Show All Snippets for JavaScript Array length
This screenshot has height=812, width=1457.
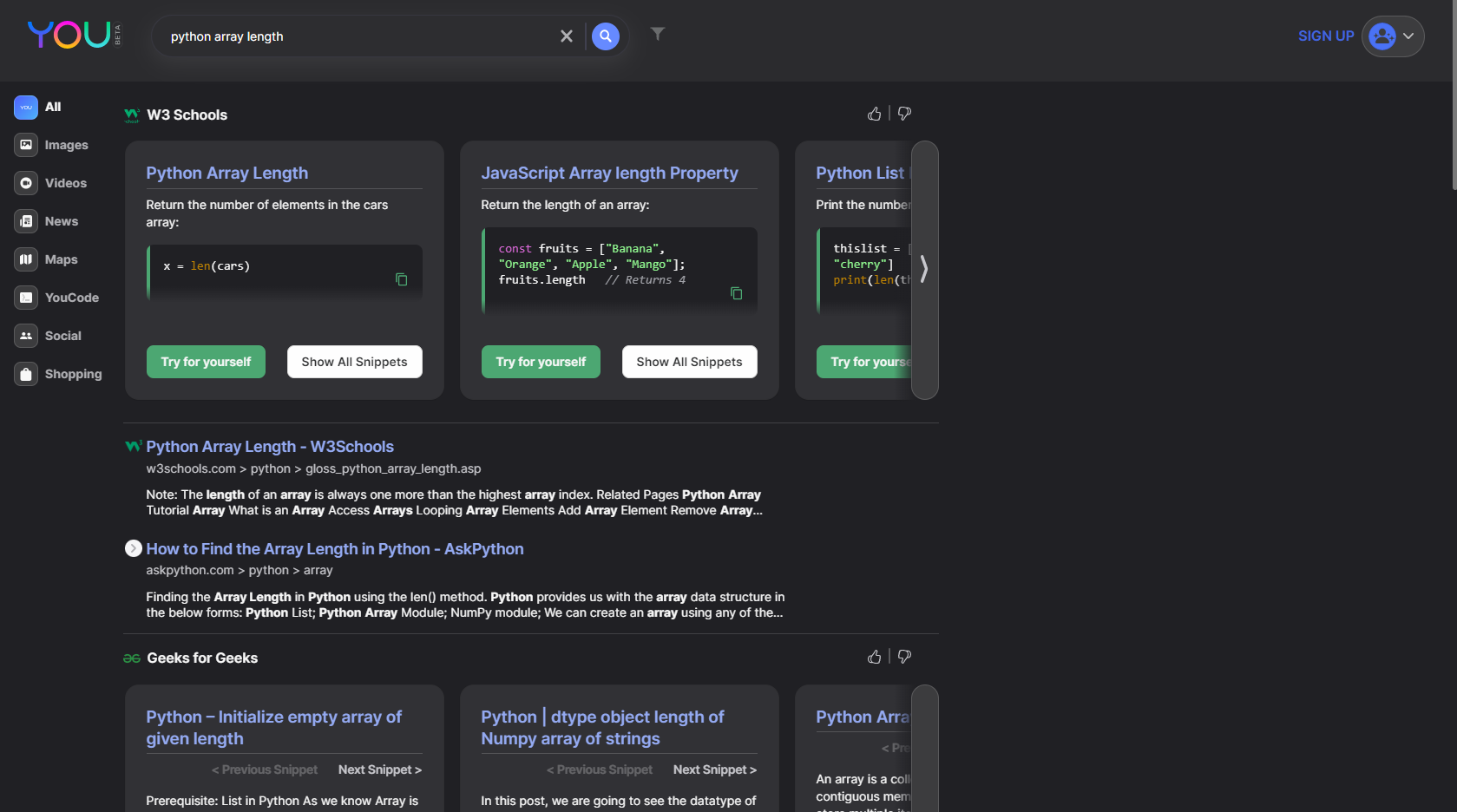(689, 362)
